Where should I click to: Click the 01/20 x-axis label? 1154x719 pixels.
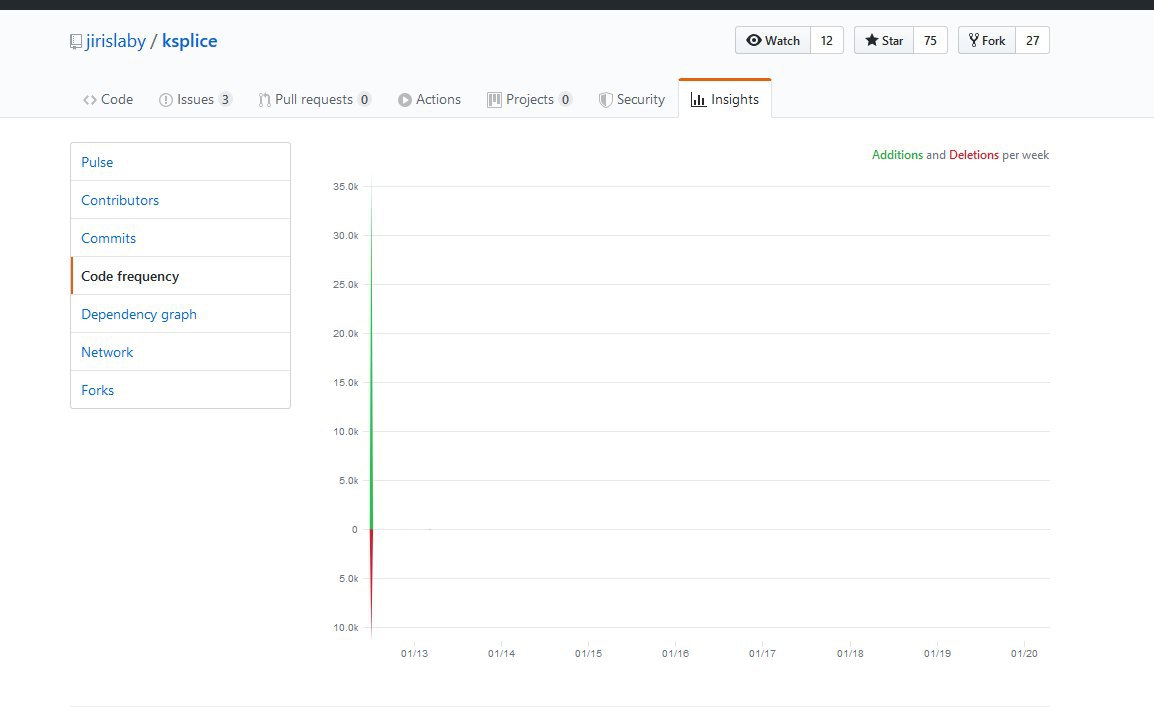coord(1024,654)
